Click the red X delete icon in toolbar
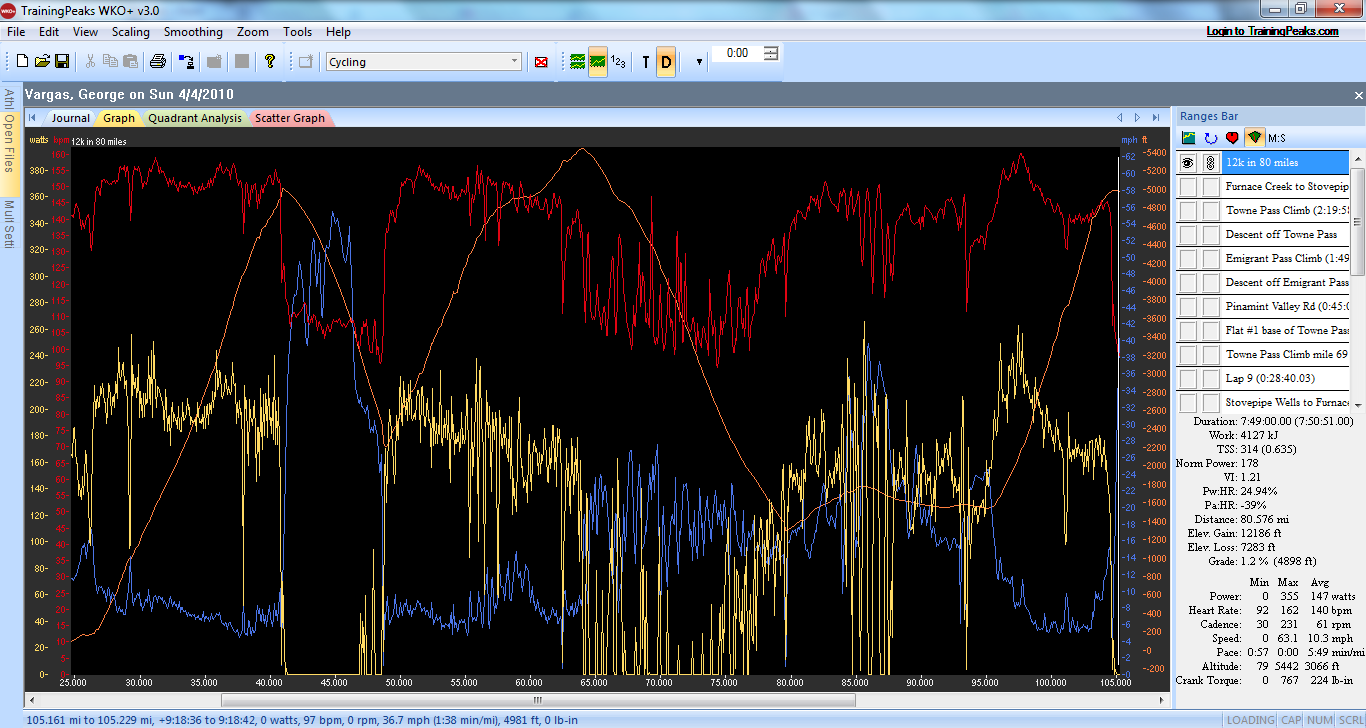Image resolution: width=1366 pixels, height=728 pixels. 541,62
